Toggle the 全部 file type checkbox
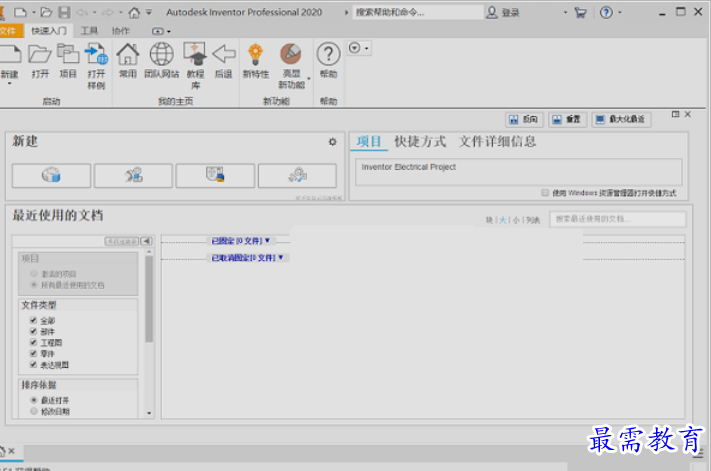Screen dimensions: 711x471 coord(33,320)
